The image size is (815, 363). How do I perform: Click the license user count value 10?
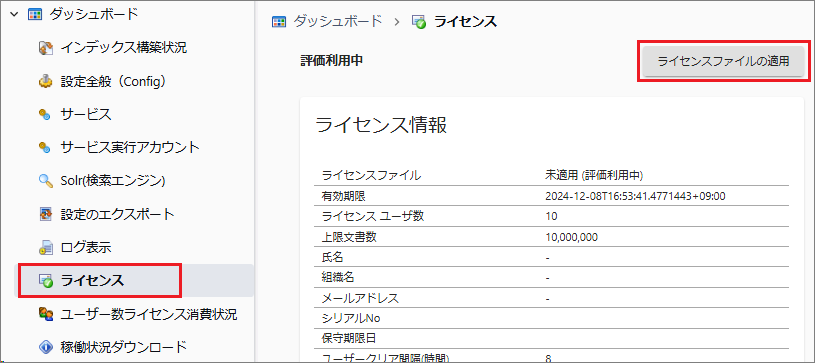(x=551, y=216)
